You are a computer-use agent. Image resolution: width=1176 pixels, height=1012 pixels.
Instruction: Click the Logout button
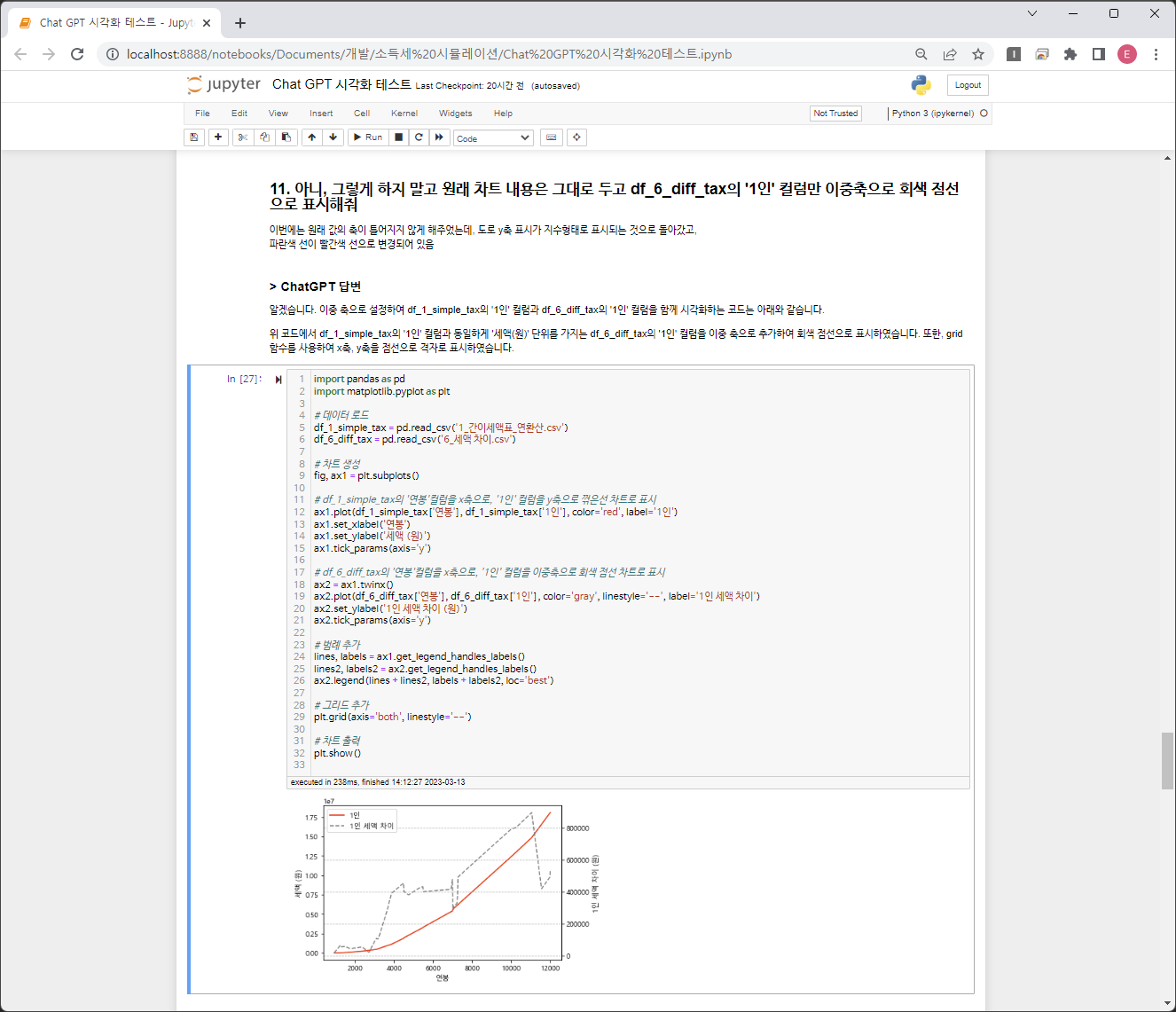[x=968, y=85]
